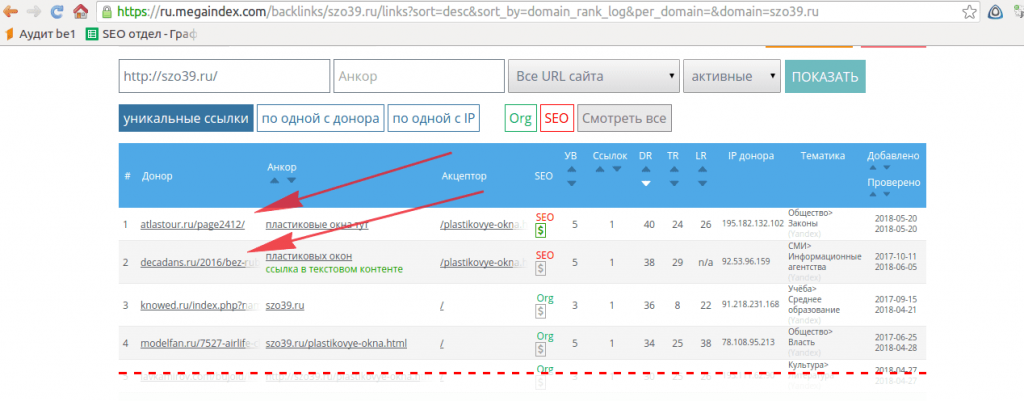
Task: Click the IP 91.218.231.168 cell
Action: [x=750, y=304]
